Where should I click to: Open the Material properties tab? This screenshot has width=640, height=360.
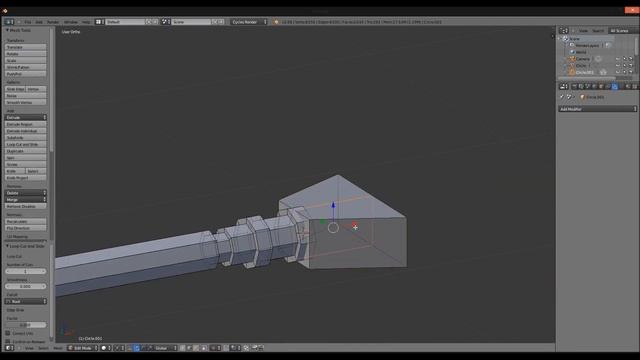pyautogui.click(x=628, y=87)
